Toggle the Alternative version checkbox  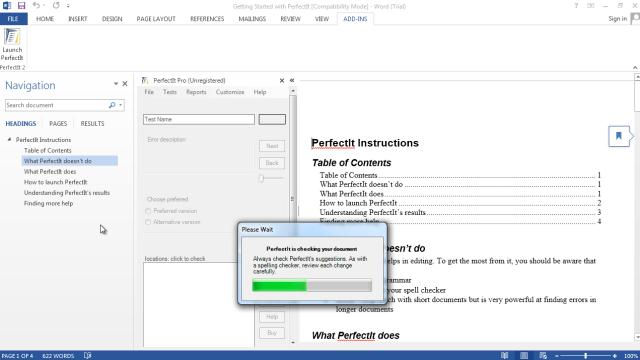tap(148, 222)
